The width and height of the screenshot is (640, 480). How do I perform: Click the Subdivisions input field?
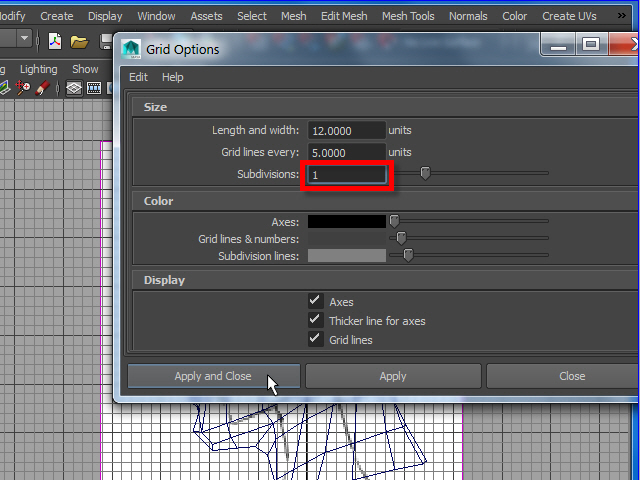(x=346, y=175)
